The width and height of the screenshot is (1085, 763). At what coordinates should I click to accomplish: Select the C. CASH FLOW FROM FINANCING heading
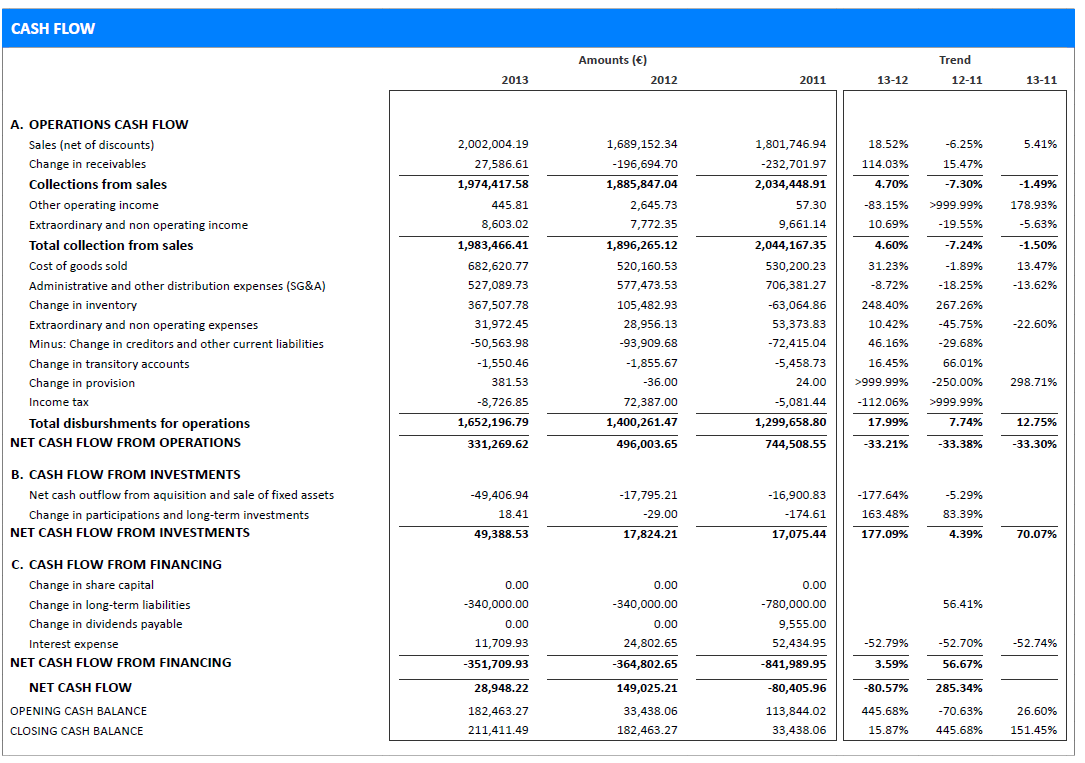click(115, 565)
